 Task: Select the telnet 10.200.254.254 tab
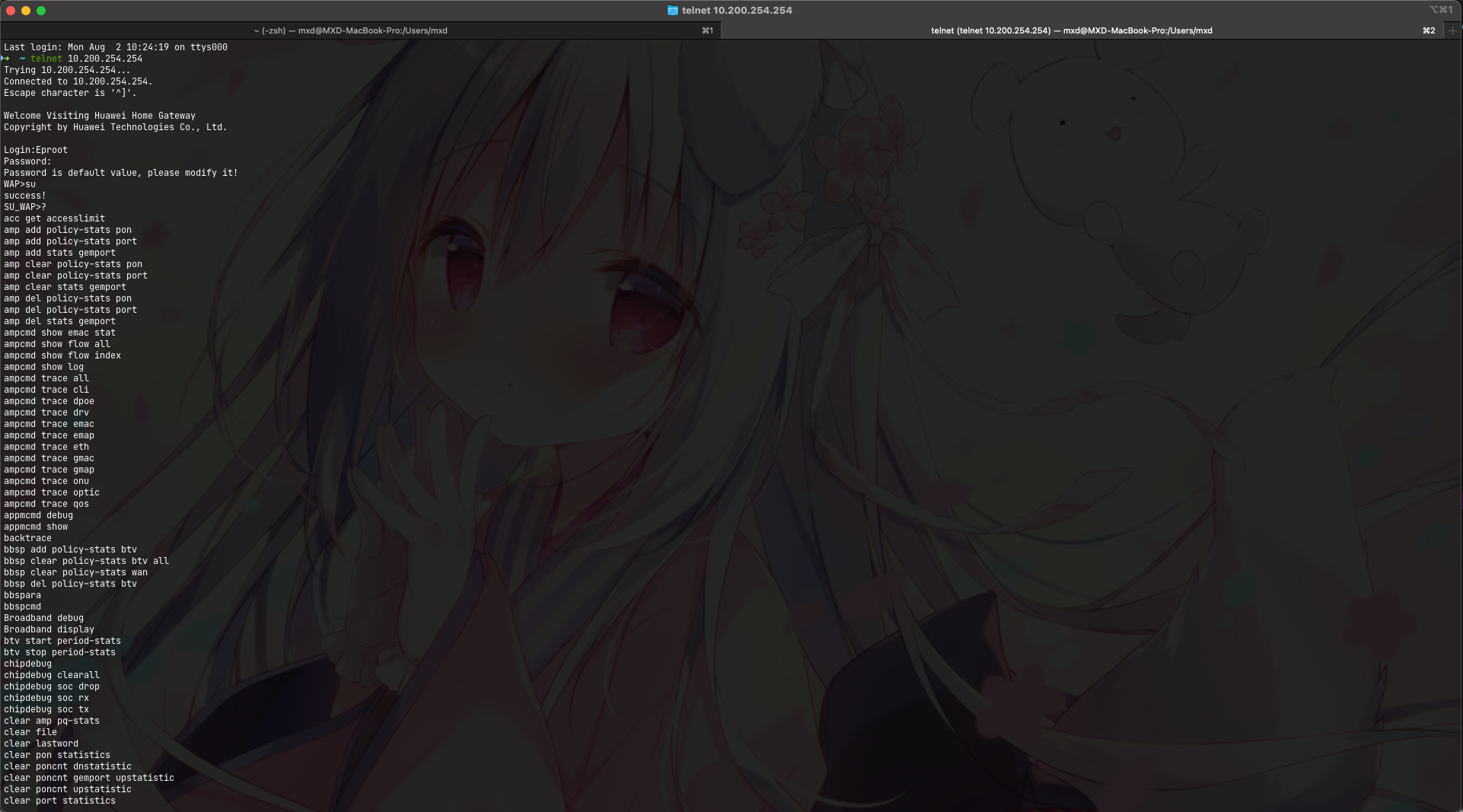(1070, 30)
